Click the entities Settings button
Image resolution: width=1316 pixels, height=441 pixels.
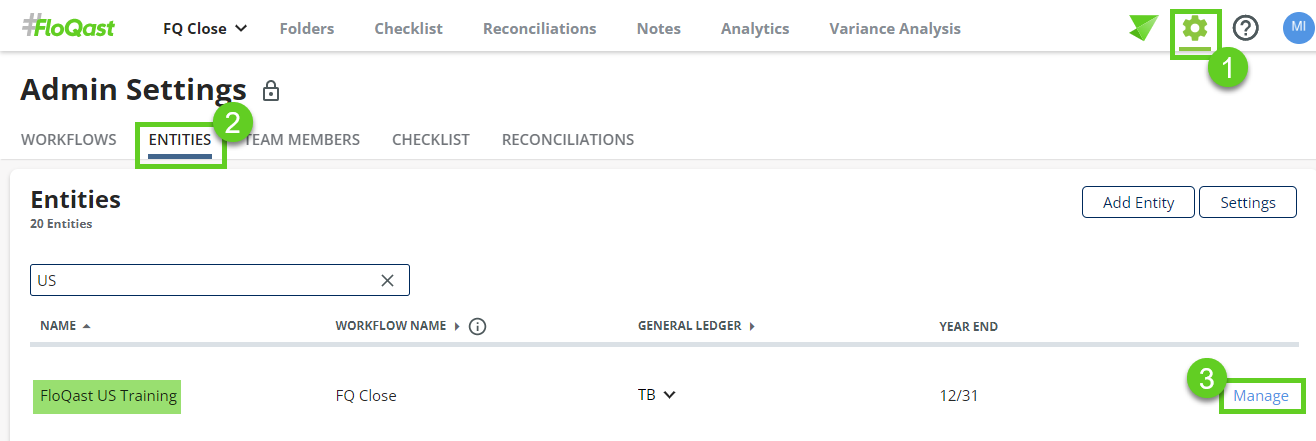pos(1247,202)
